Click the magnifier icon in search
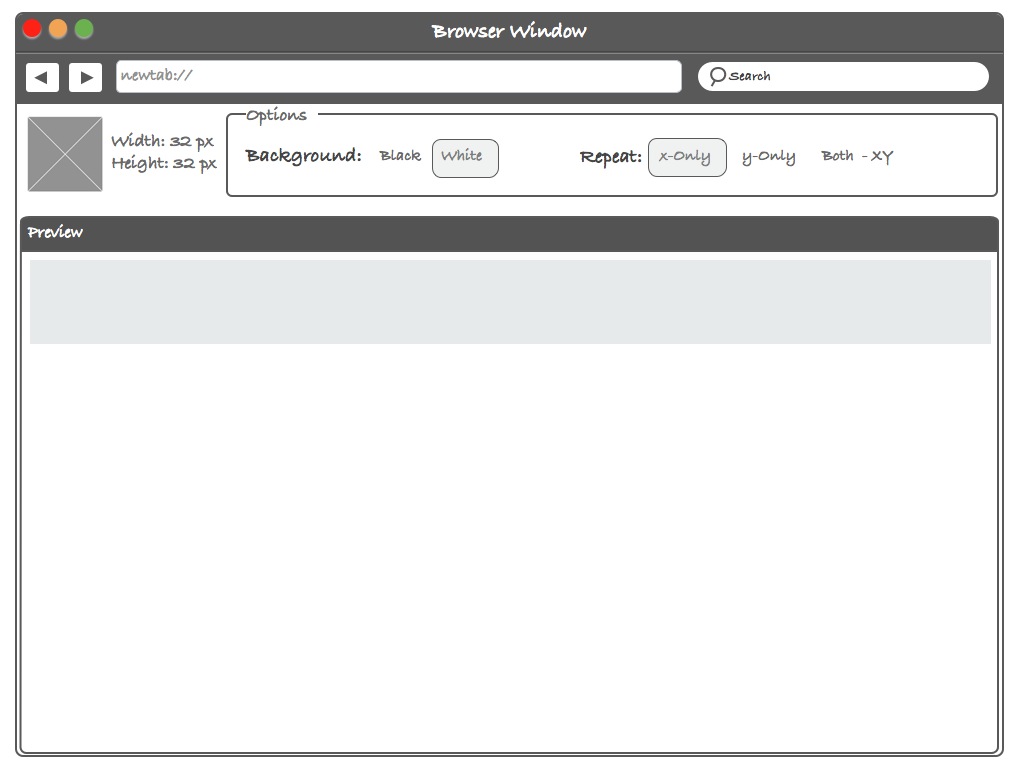 point(717,76)
